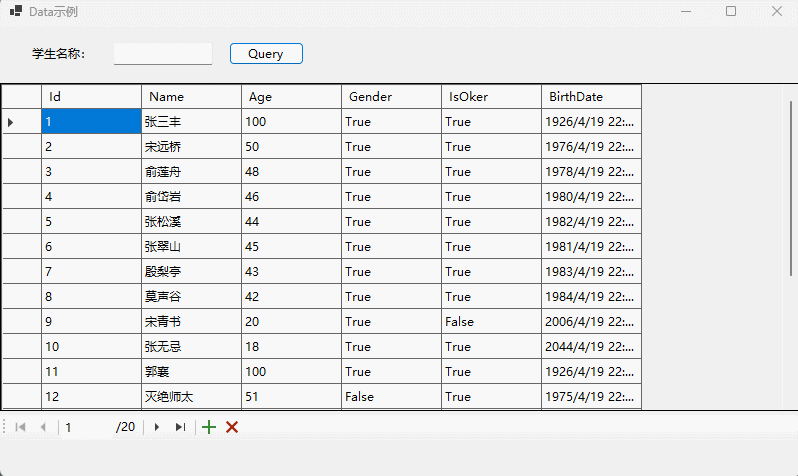This screenshot has height=476, width=798.
Task: Select the name cell 张三丰
Action: (191, 122)
